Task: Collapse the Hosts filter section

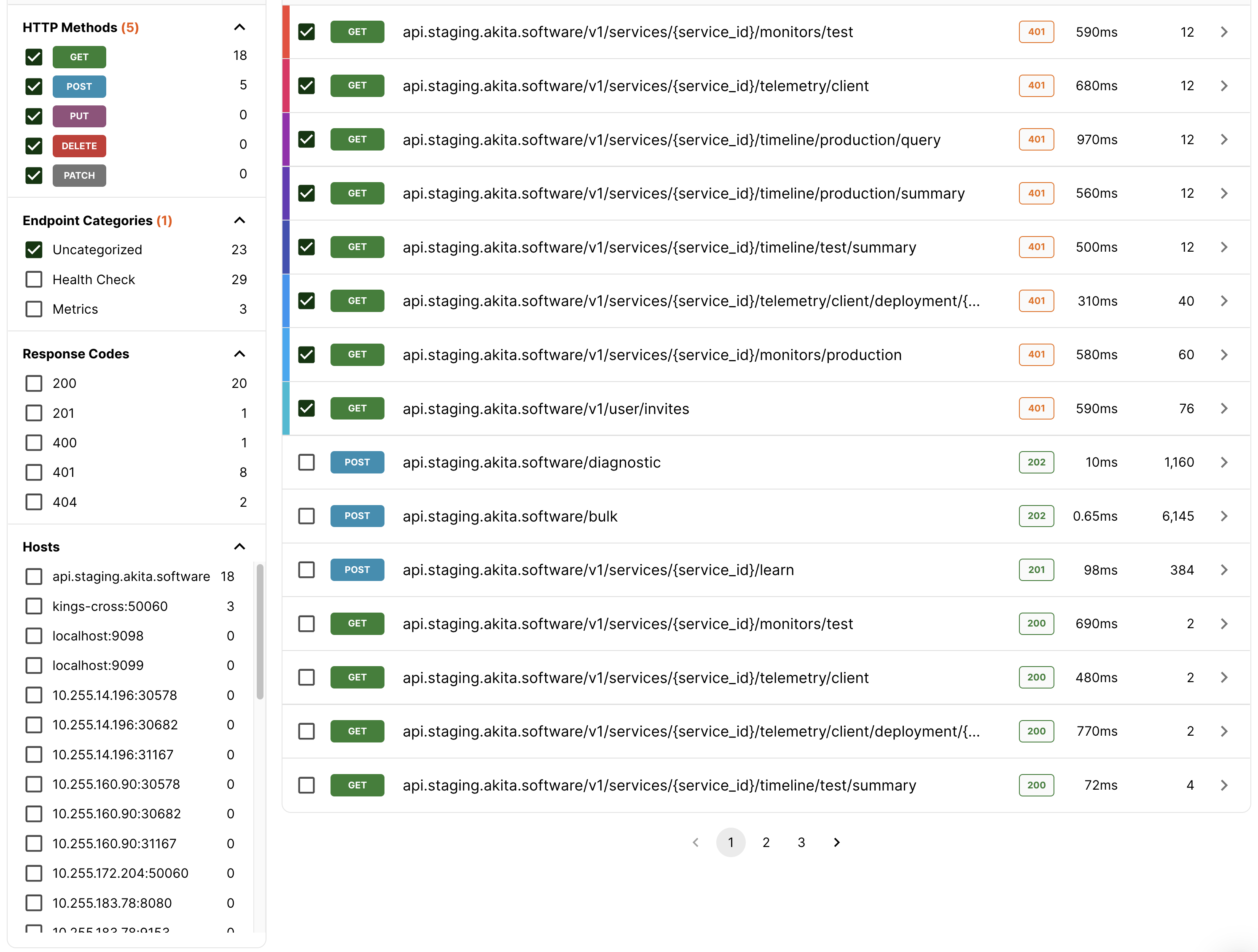Action: [x=239, y=546]
